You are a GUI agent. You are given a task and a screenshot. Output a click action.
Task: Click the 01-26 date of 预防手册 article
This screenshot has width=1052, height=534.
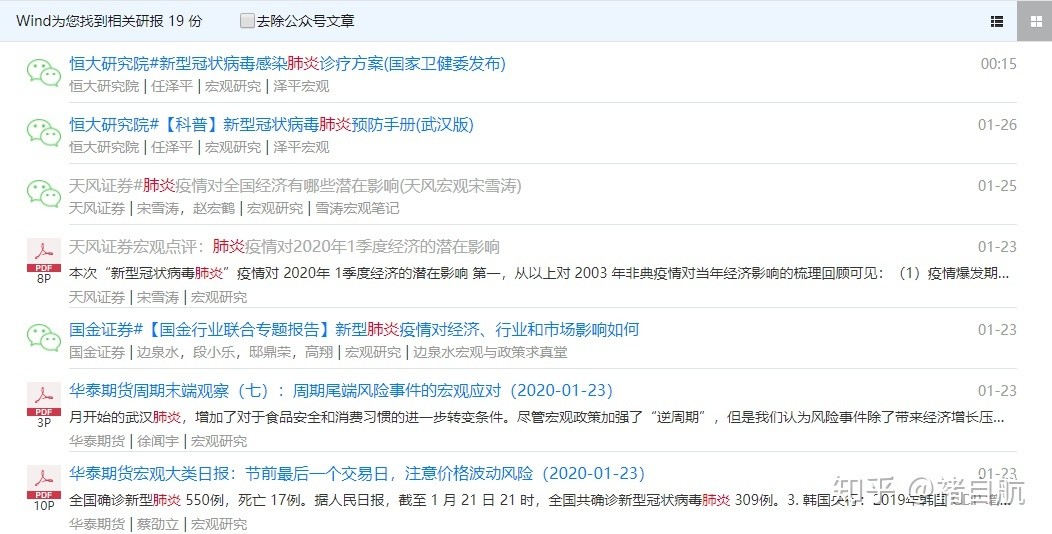pos(997,125)
